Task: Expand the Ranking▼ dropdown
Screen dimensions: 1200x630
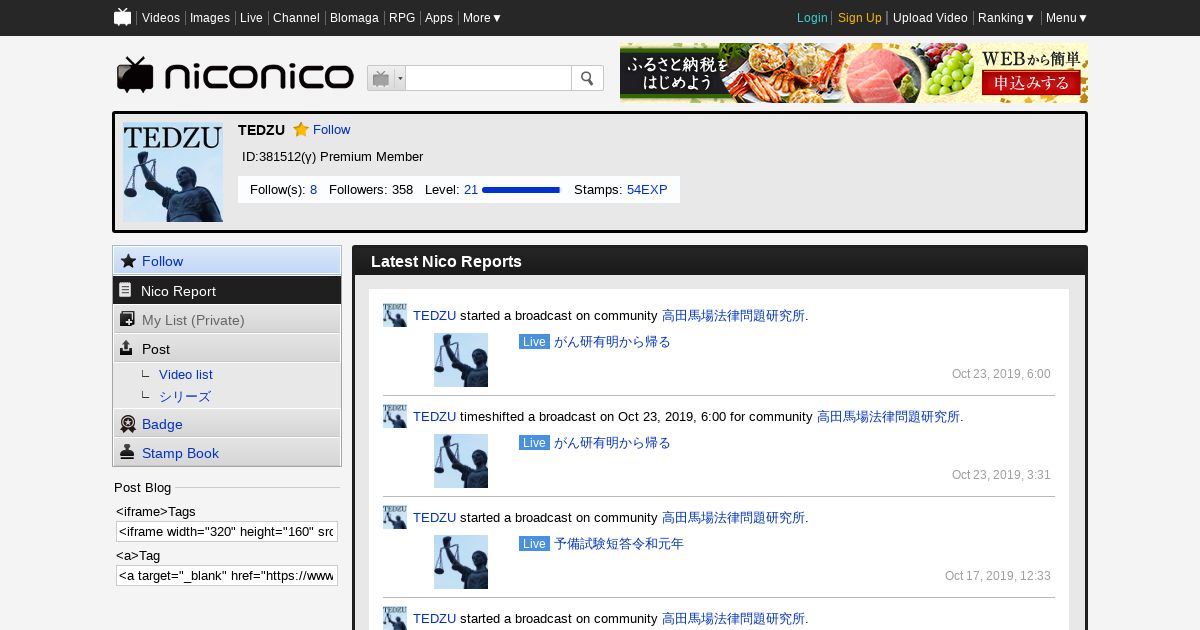Action: tap(1006, 18)
